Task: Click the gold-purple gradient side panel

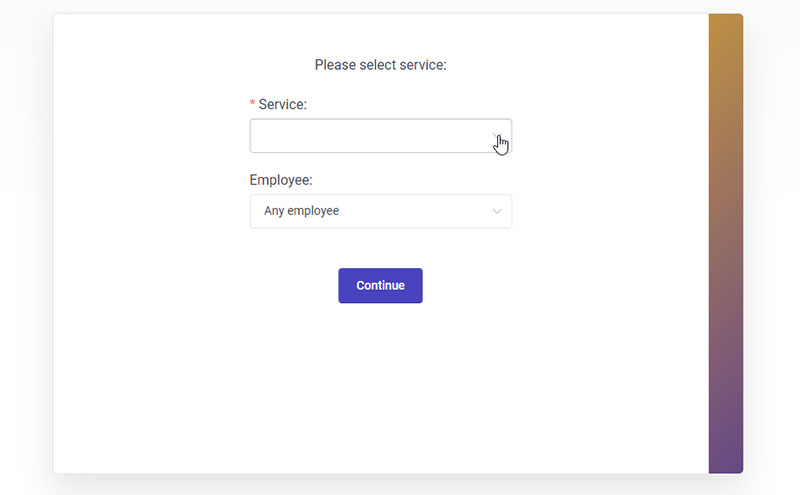Action: tap(726, 243)
